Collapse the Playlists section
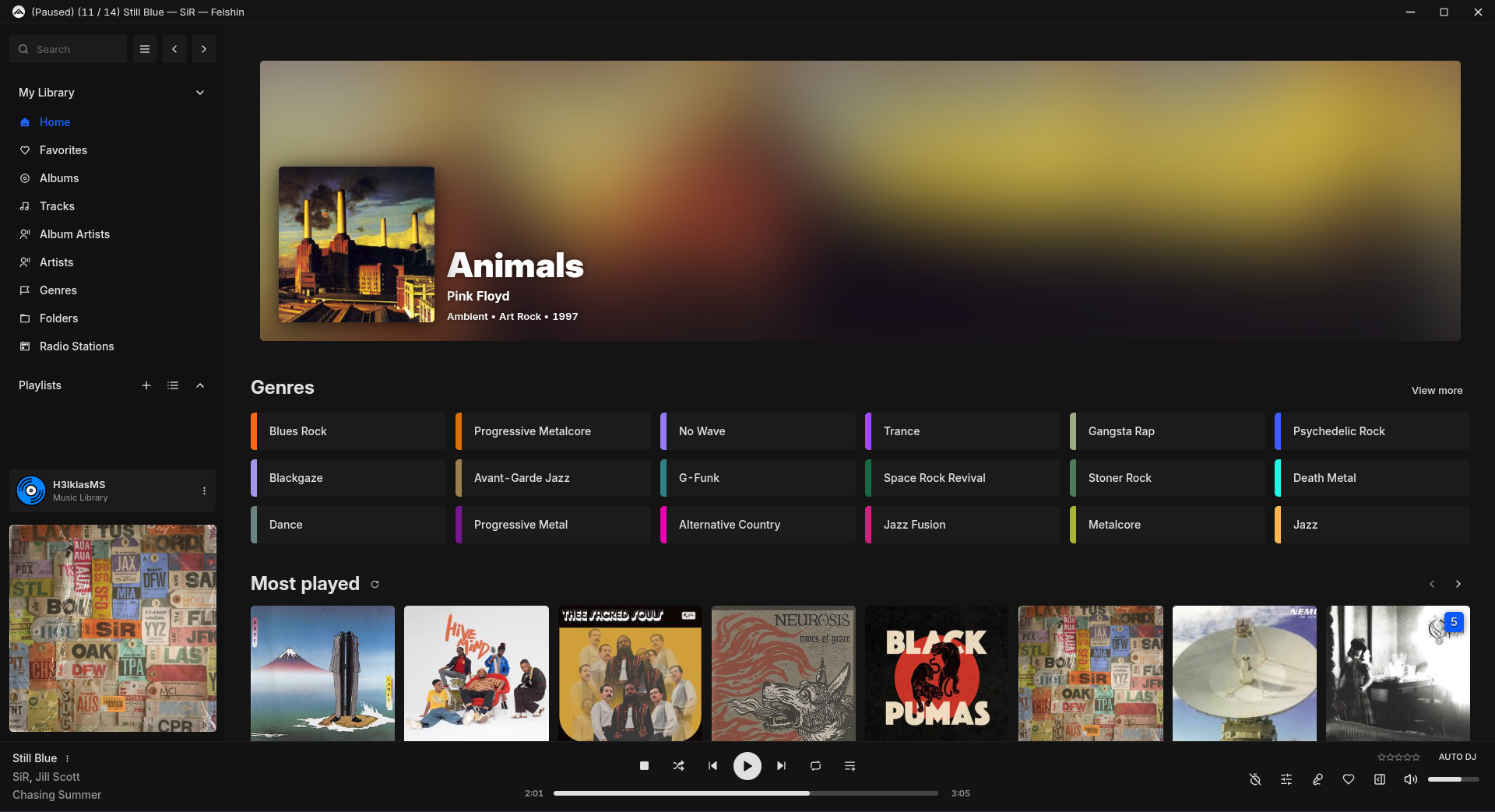This screenshot has height=812, width=1495. 200,385
